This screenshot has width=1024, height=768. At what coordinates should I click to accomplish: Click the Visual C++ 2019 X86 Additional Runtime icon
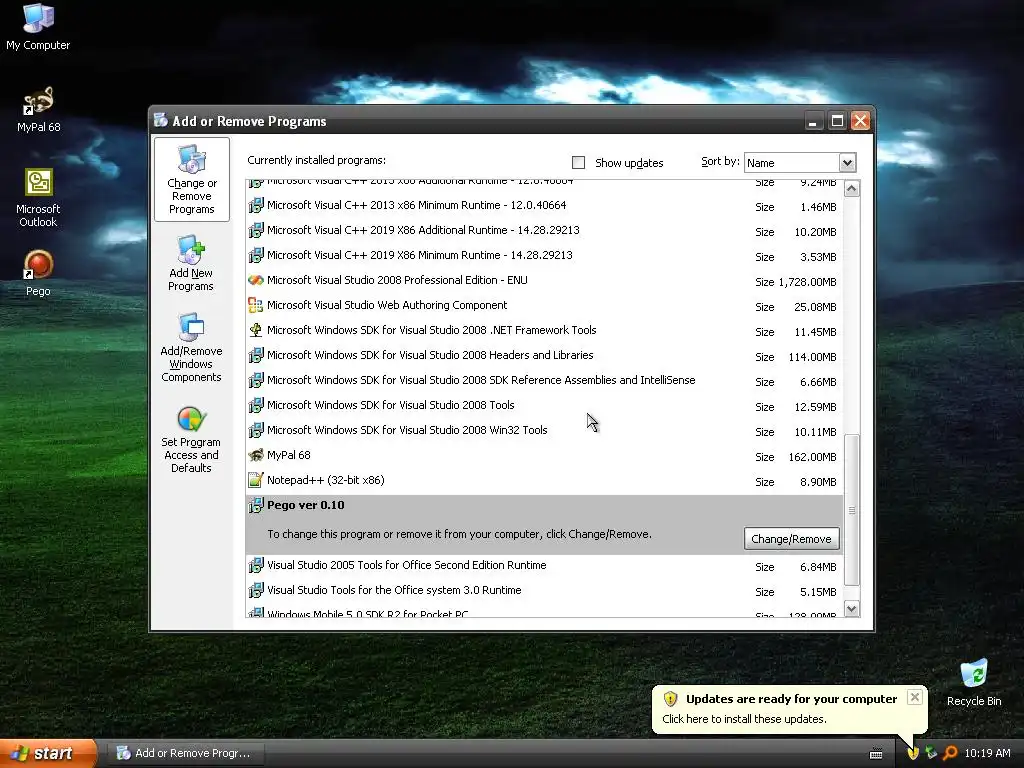pyautogui.click(x=255, y=230)
